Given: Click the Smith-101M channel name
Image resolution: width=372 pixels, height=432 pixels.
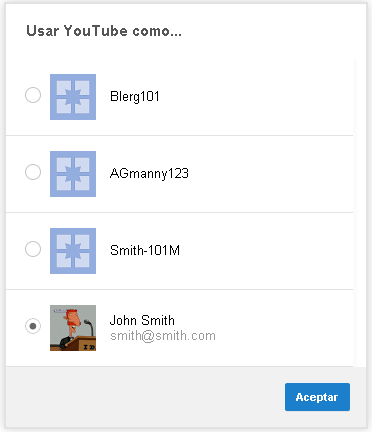Looking at the screenshot, I should (145, 250).
